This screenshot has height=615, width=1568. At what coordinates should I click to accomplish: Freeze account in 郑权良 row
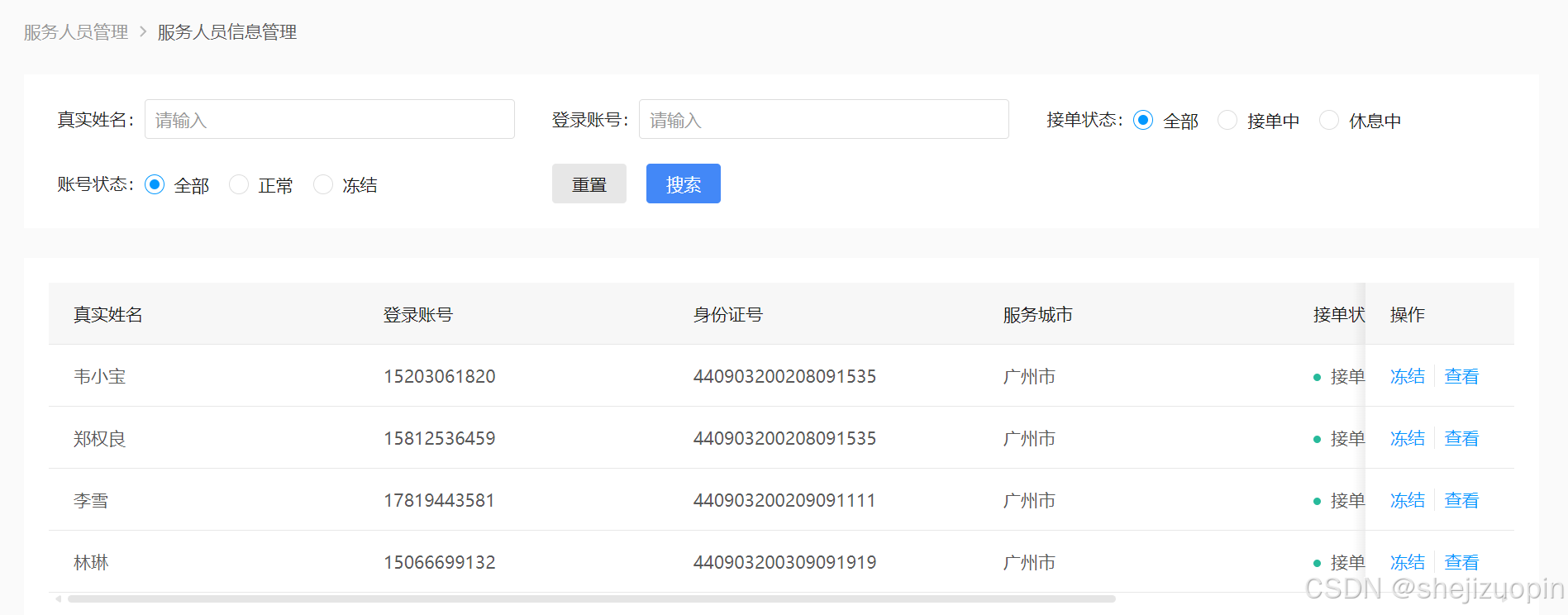pyautogui.click(x=1408, y=438)
